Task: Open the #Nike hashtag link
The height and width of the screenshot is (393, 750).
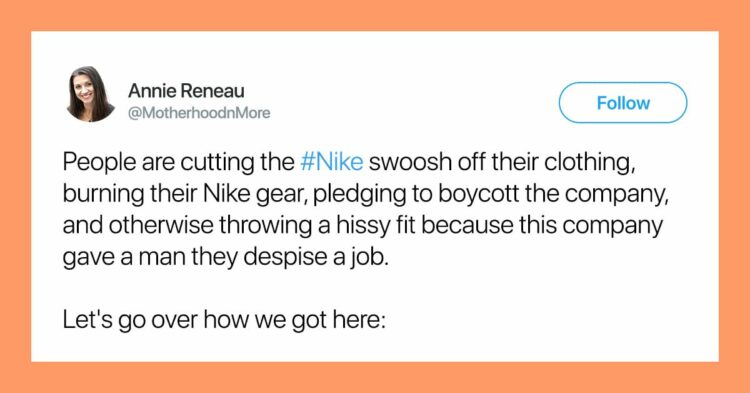Action: click(331, 162)
